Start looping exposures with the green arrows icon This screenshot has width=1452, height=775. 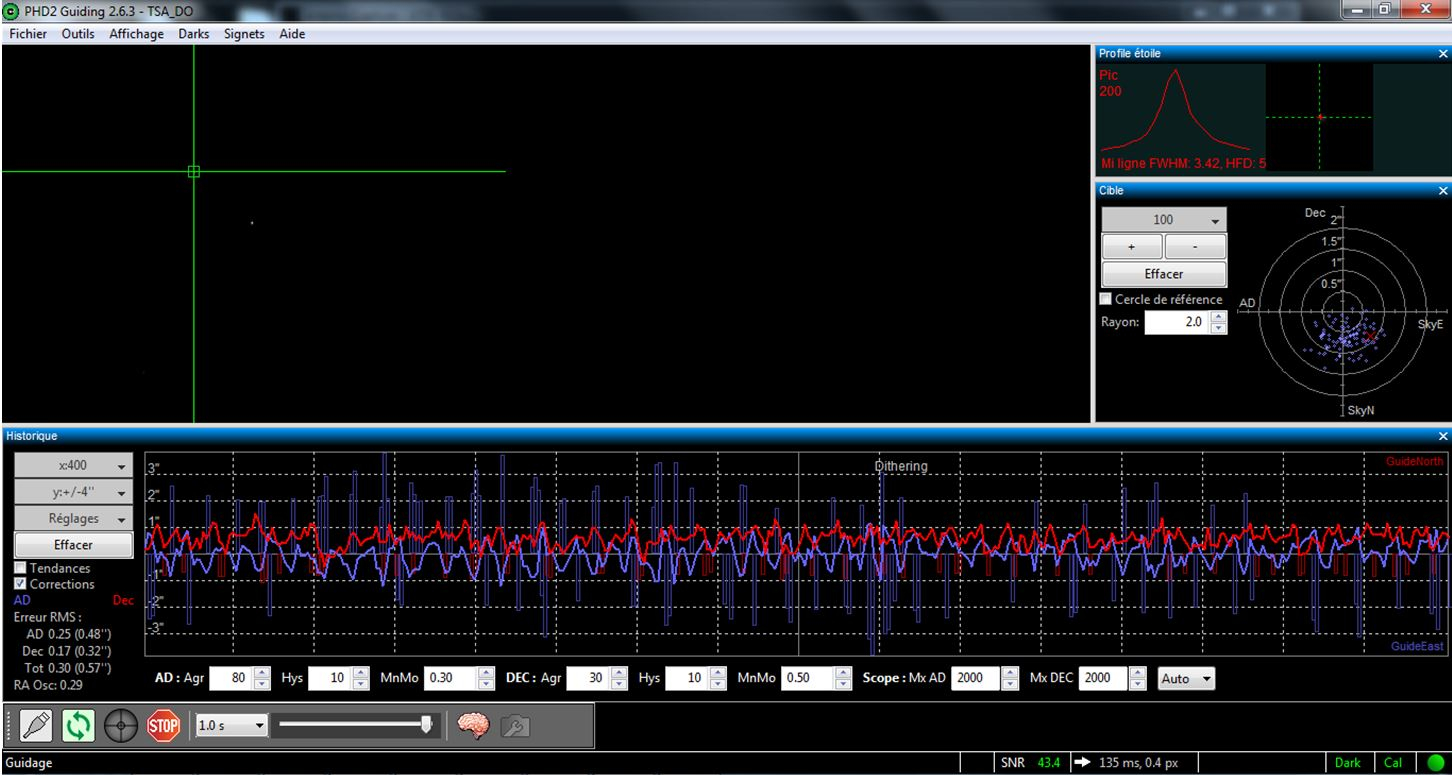pos(78,725)
